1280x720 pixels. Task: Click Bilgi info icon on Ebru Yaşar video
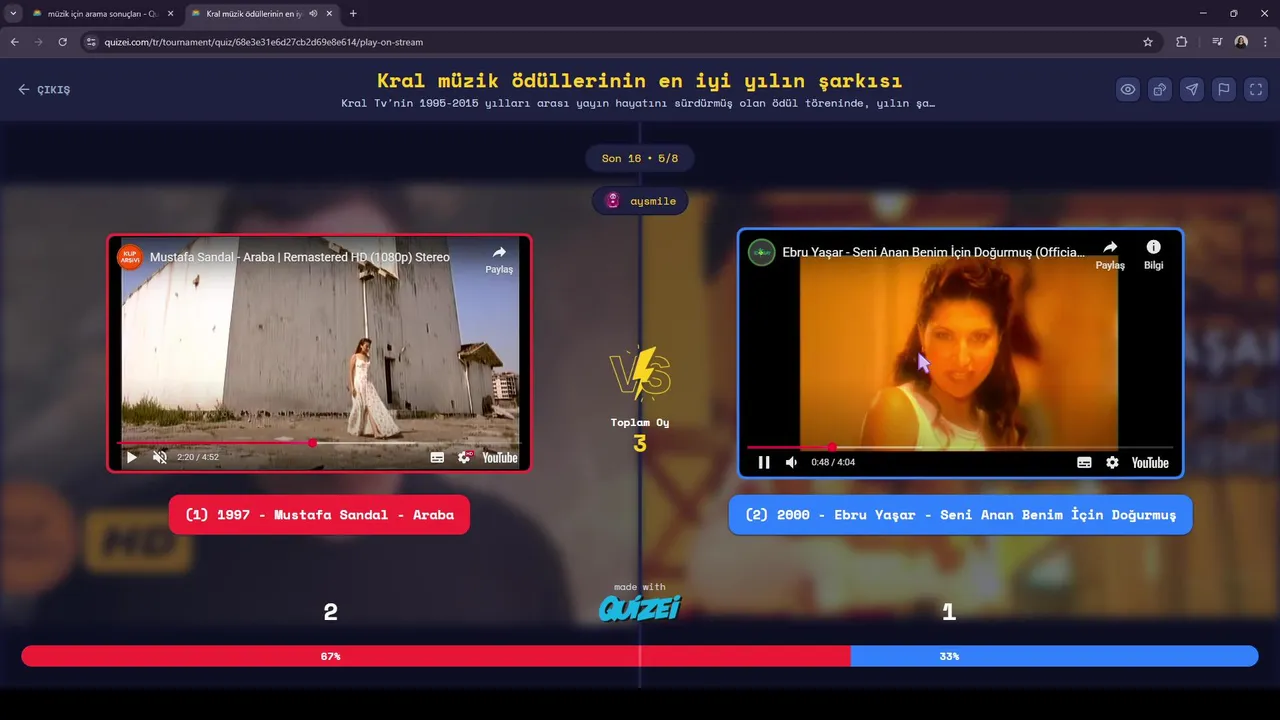click(1154, 255)
